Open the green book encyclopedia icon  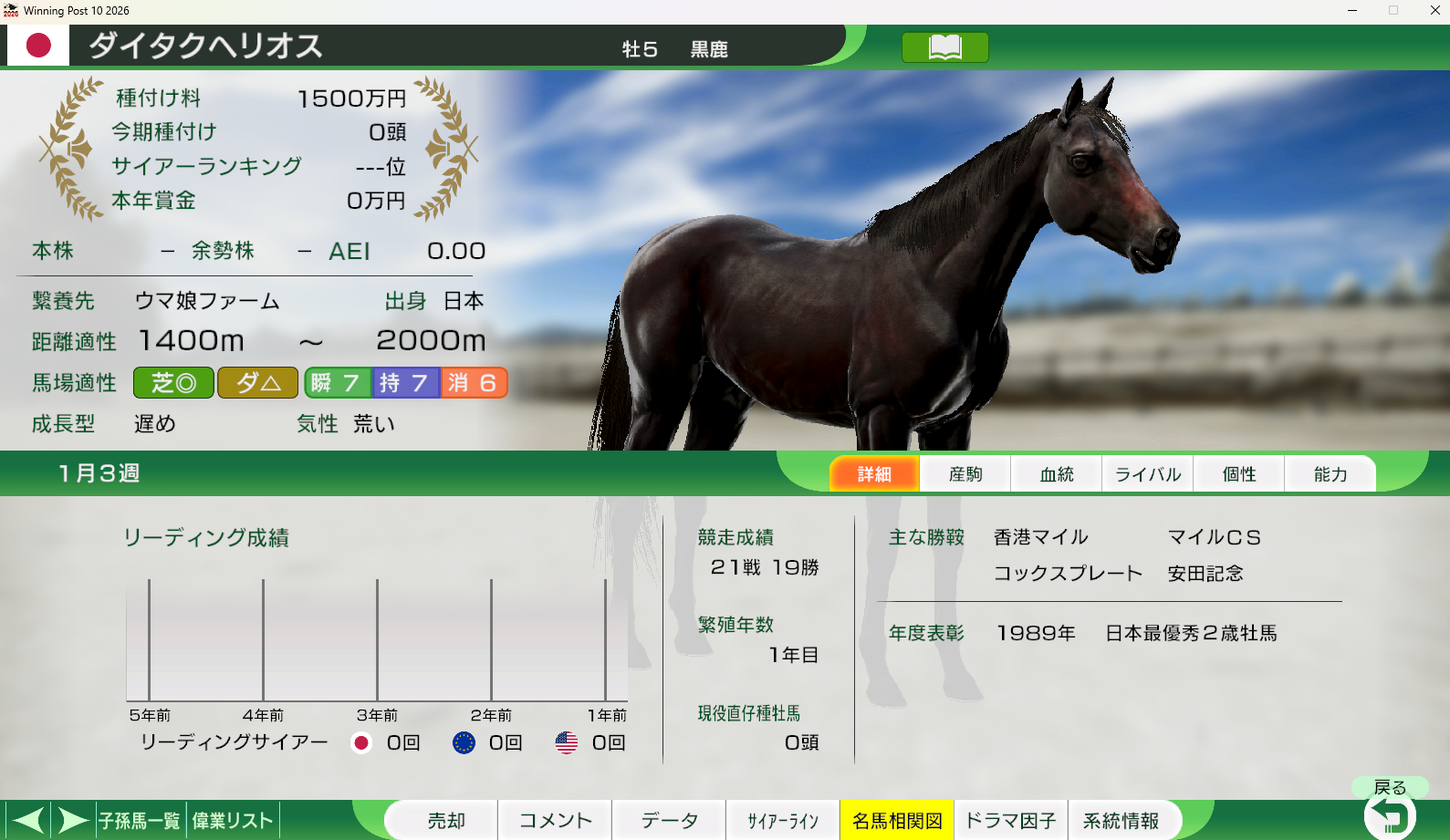click(944, 47)
